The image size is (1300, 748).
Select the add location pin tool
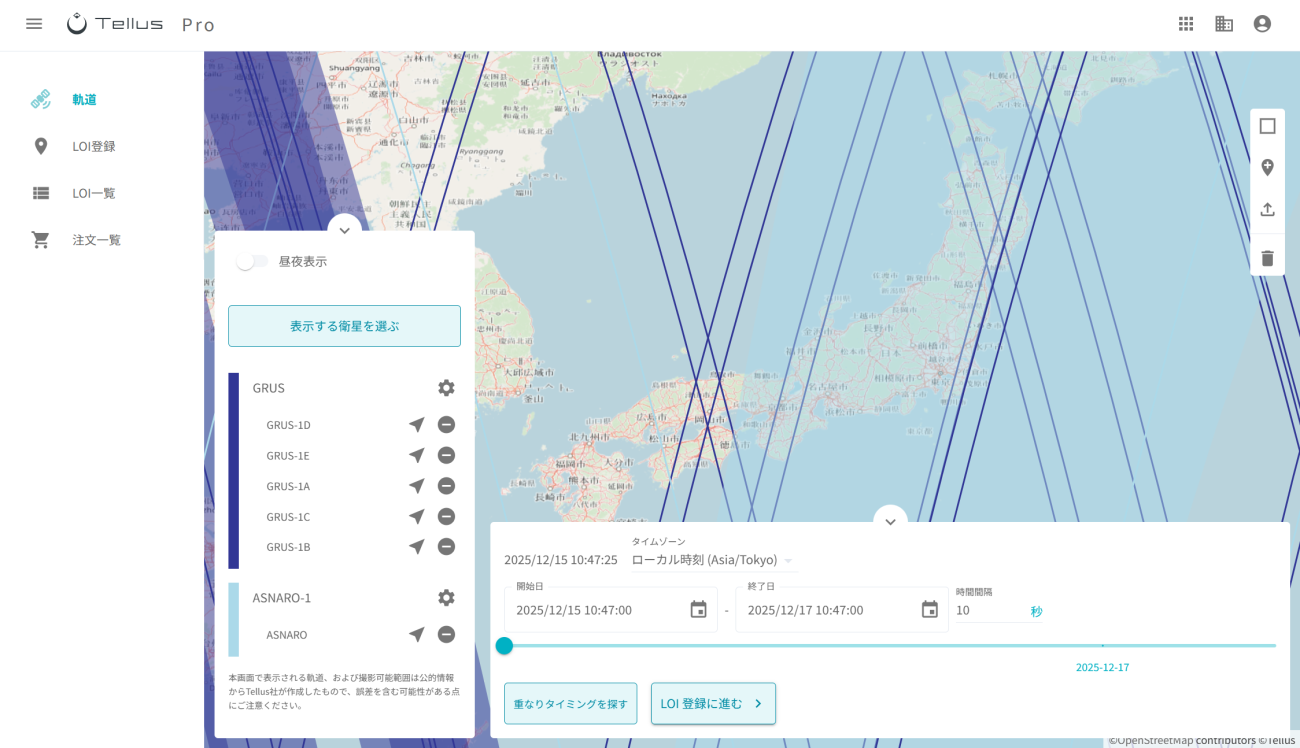click(x=1267, y=167)
